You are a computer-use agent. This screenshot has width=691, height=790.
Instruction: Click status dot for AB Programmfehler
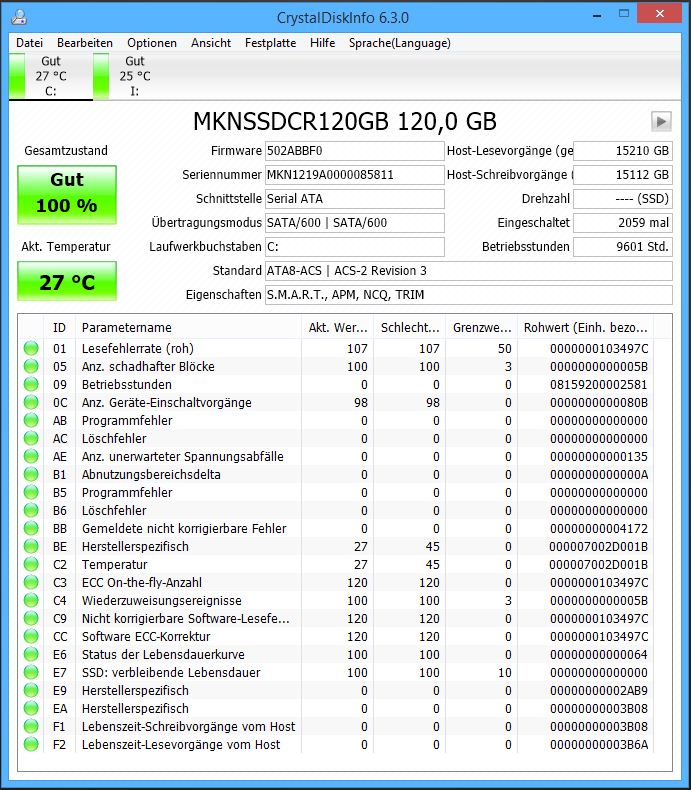[x=31, y=420]
